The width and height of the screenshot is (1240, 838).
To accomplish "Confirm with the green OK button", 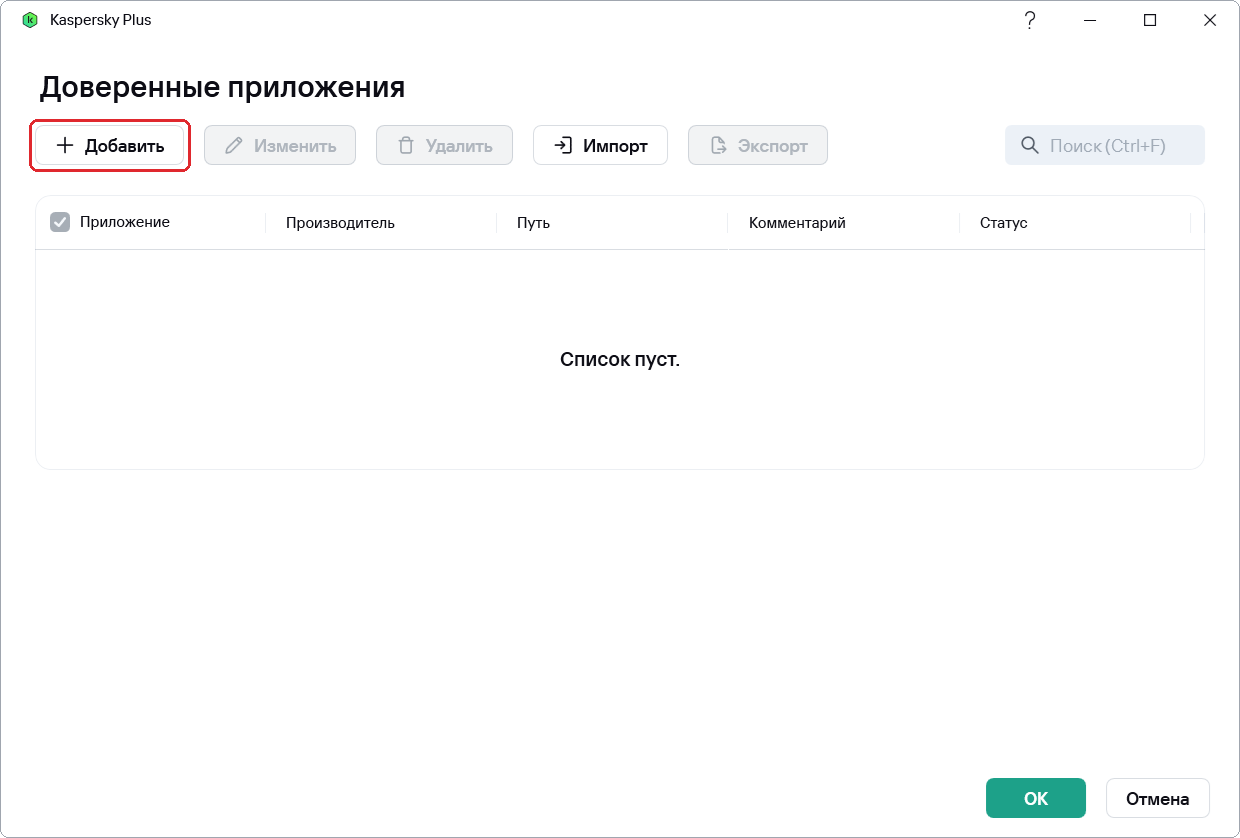I will click(x=1036, y=798).
